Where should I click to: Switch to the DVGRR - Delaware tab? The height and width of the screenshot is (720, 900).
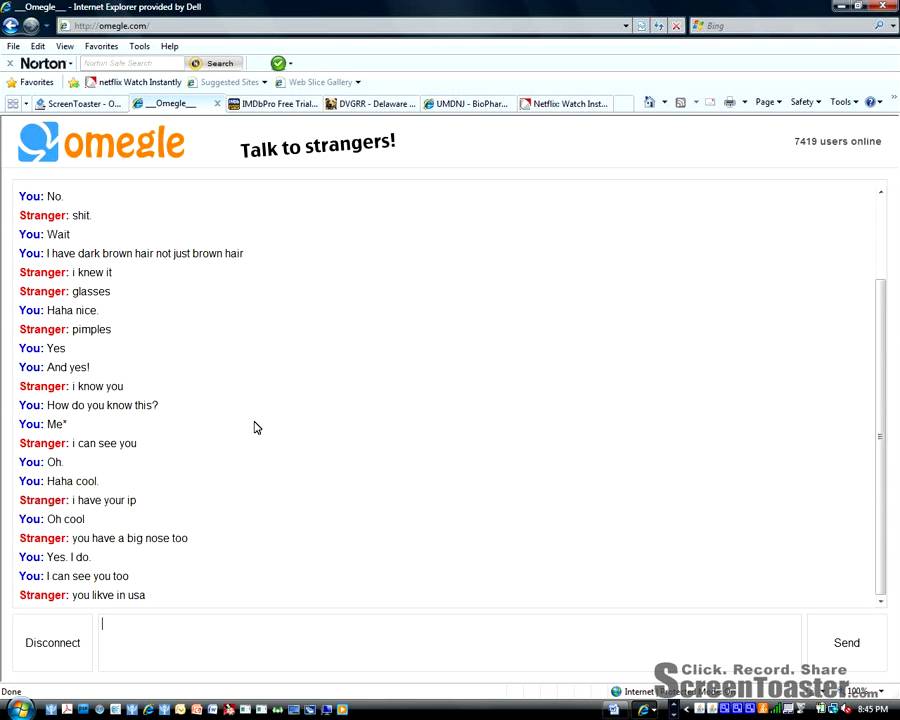tap(370, 104)
